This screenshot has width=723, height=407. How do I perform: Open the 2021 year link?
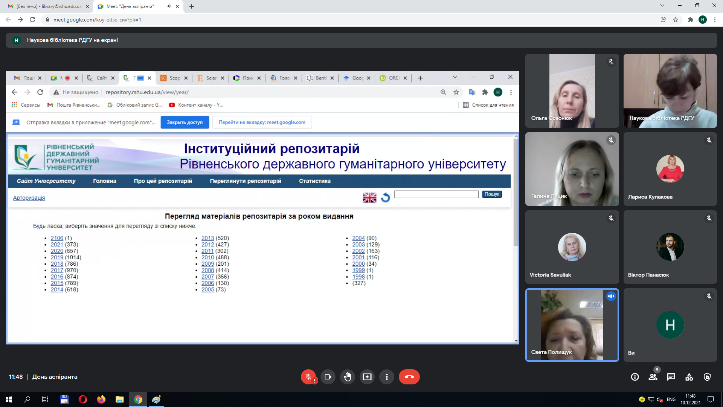pos(57,245)
